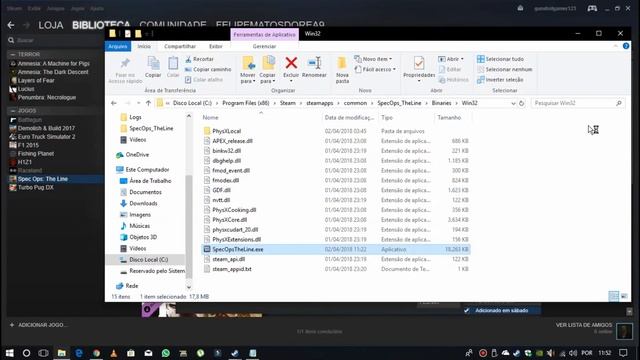Select OneDrive in navigation pane
Image resolution: width=640 pixels, height=360 pixels.
[137, 155]
